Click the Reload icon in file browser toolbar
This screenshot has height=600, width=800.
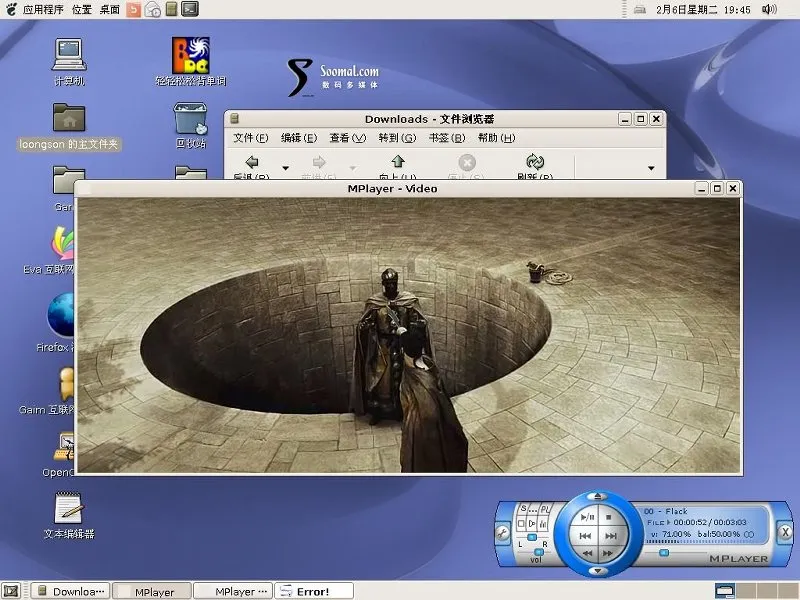535,162
